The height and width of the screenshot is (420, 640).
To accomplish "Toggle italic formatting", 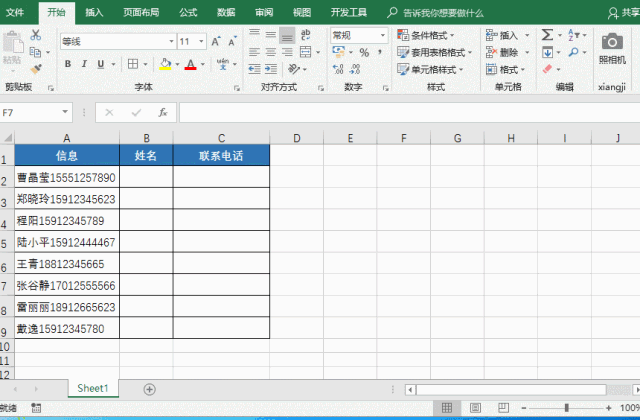I will click(84, 64).
